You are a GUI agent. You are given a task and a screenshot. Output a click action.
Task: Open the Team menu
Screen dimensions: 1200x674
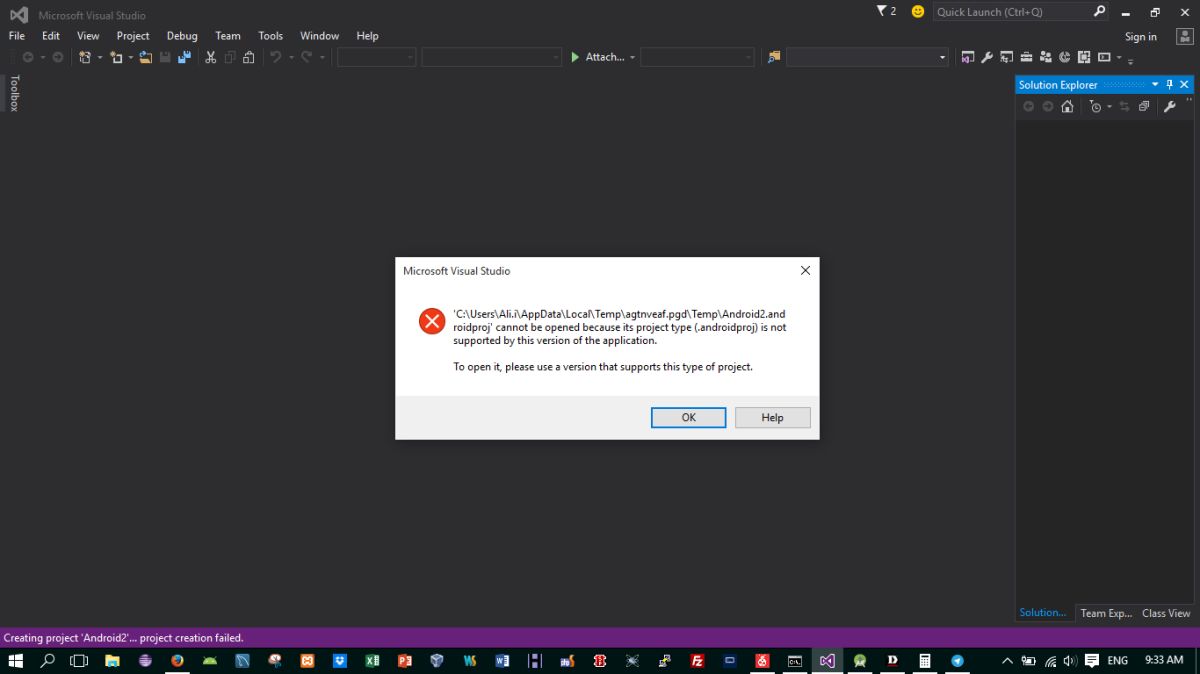[228, 36]
